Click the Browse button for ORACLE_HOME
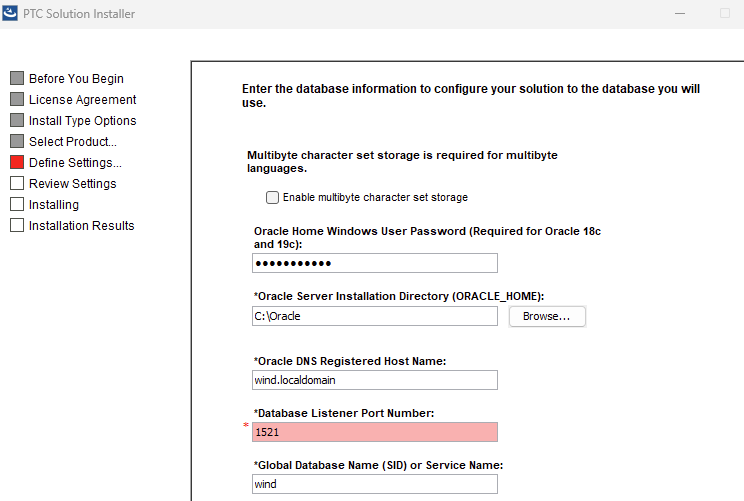 (x=547, y=316)
